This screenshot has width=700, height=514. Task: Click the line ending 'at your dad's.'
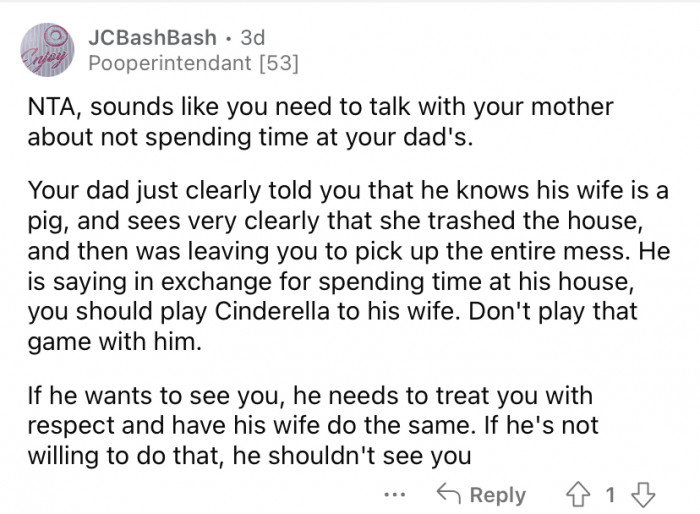click(250, 137)
